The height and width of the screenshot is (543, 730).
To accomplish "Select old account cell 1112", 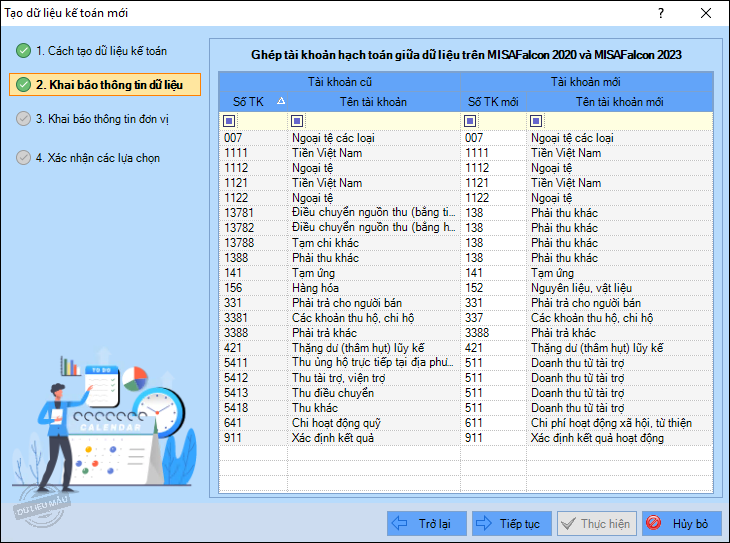I will [253, 168].
